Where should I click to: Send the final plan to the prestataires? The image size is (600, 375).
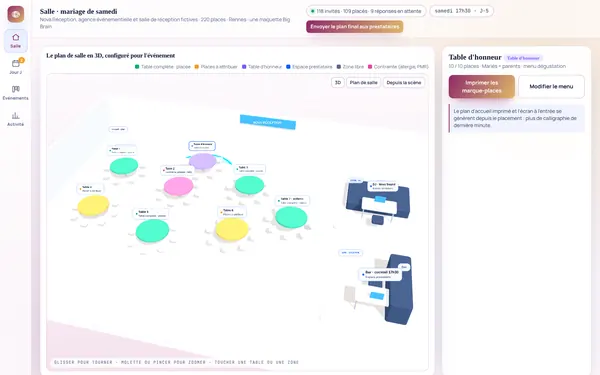click(354, 26)
